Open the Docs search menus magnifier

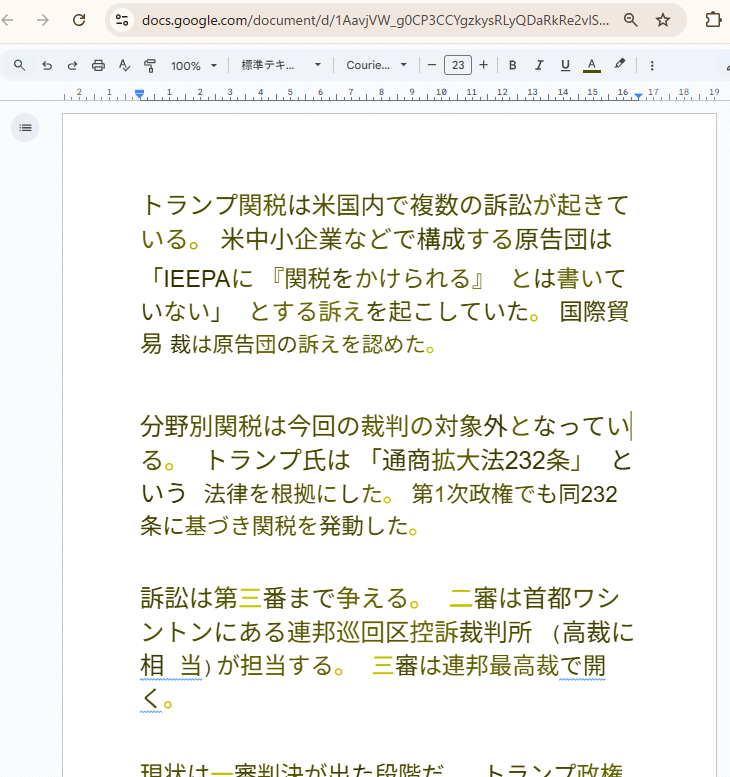(x=19, y=65)
